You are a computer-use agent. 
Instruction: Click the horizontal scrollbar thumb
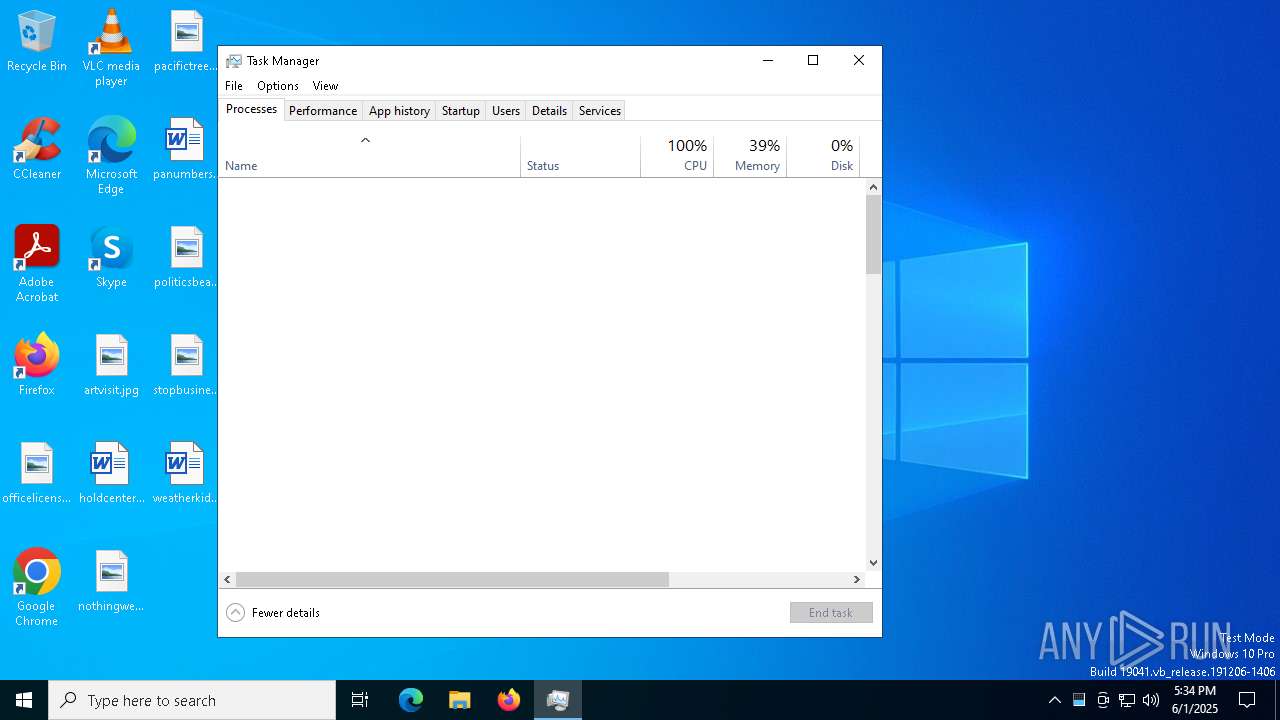(x=452, y=579)
